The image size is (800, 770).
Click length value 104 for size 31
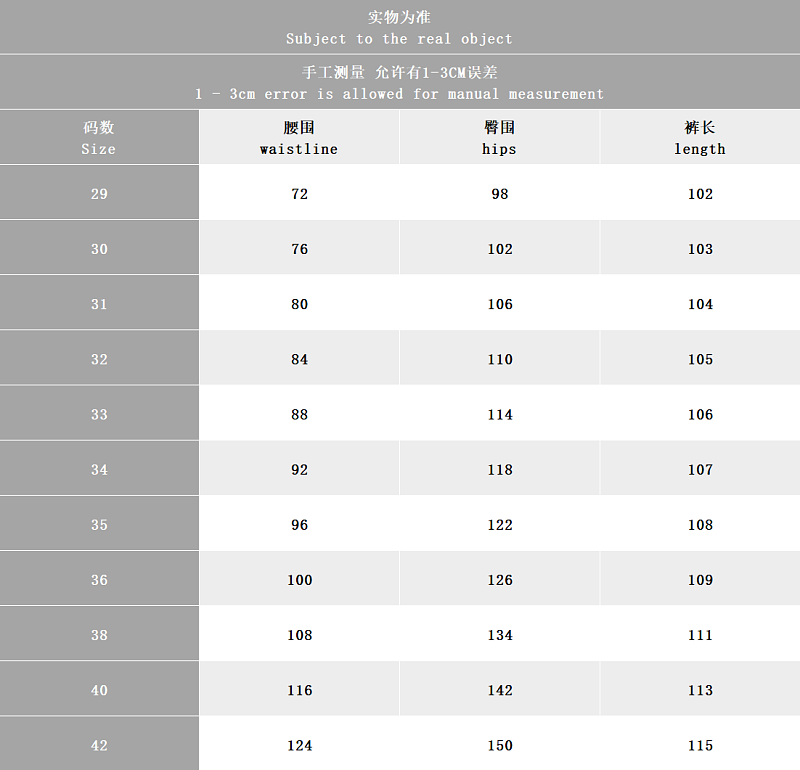[700, 303]
